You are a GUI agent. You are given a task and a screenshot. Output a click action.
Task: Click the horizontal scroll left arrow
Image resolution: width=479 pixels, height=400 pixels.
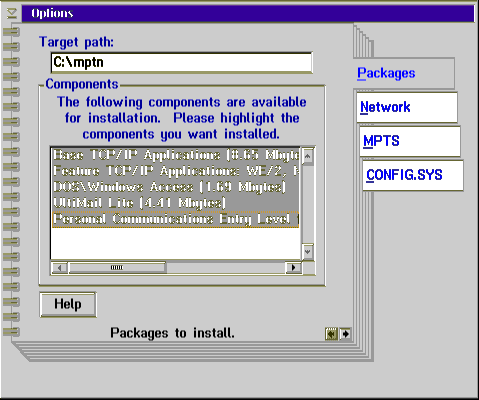pos(59,267)
